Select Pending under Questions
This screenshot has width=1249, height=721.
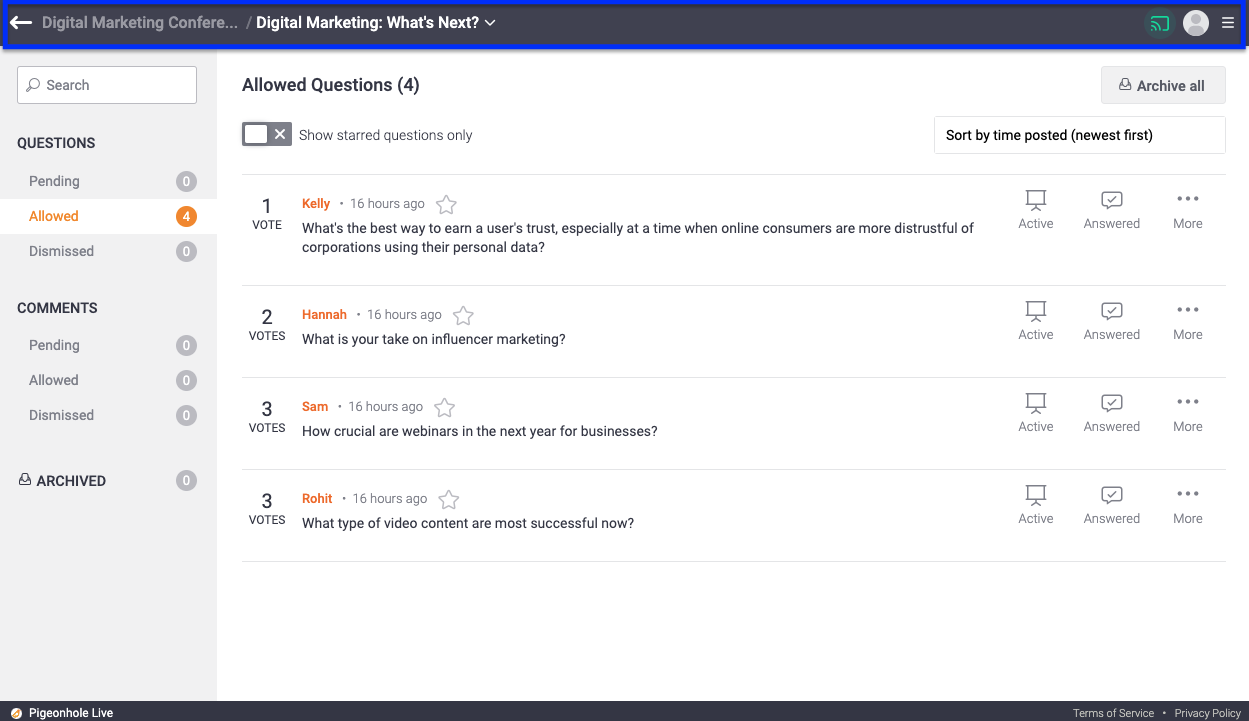click(54, 181)
